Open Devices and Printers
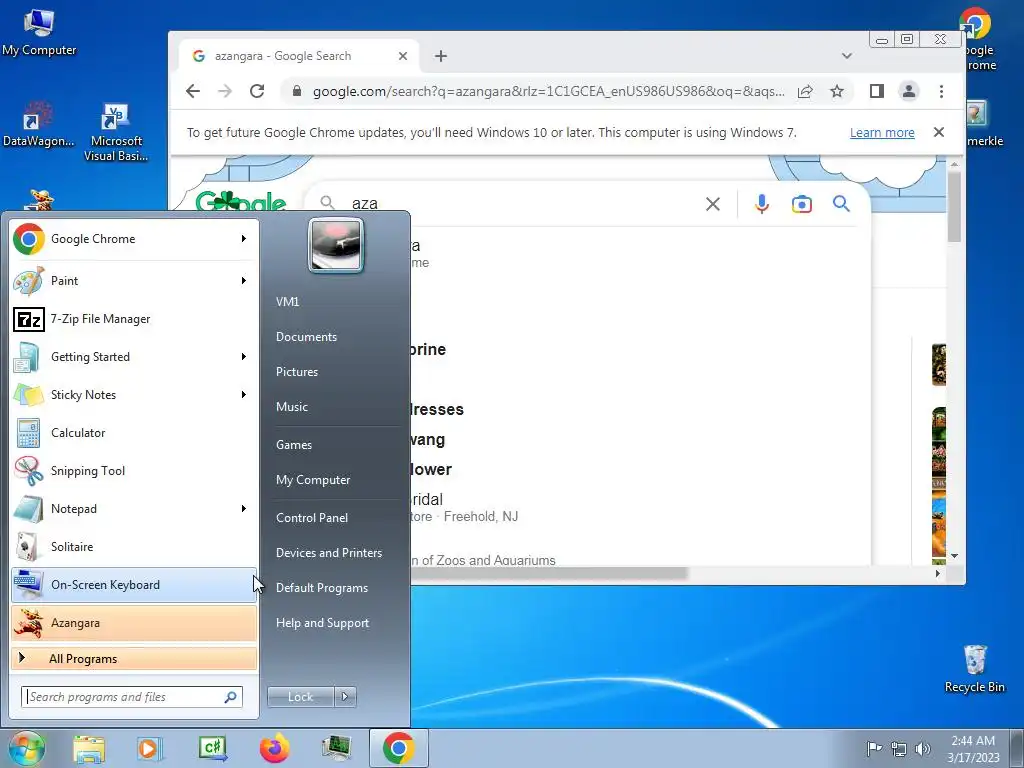This screenshot has height=768, width=1024. point(328,552)
